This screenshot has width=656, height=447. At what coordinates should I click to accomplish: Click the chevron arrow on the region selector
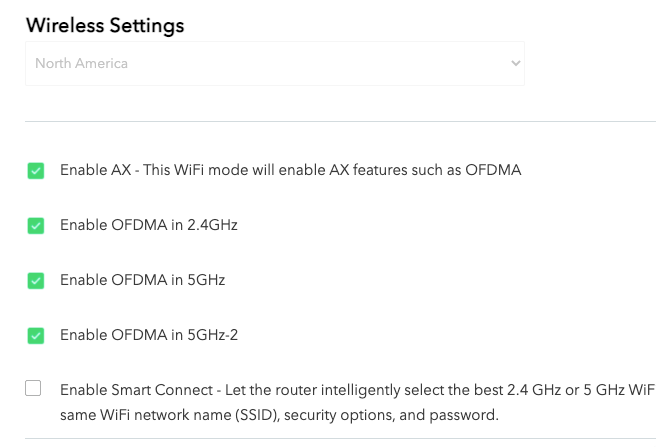tap(515, 63)
